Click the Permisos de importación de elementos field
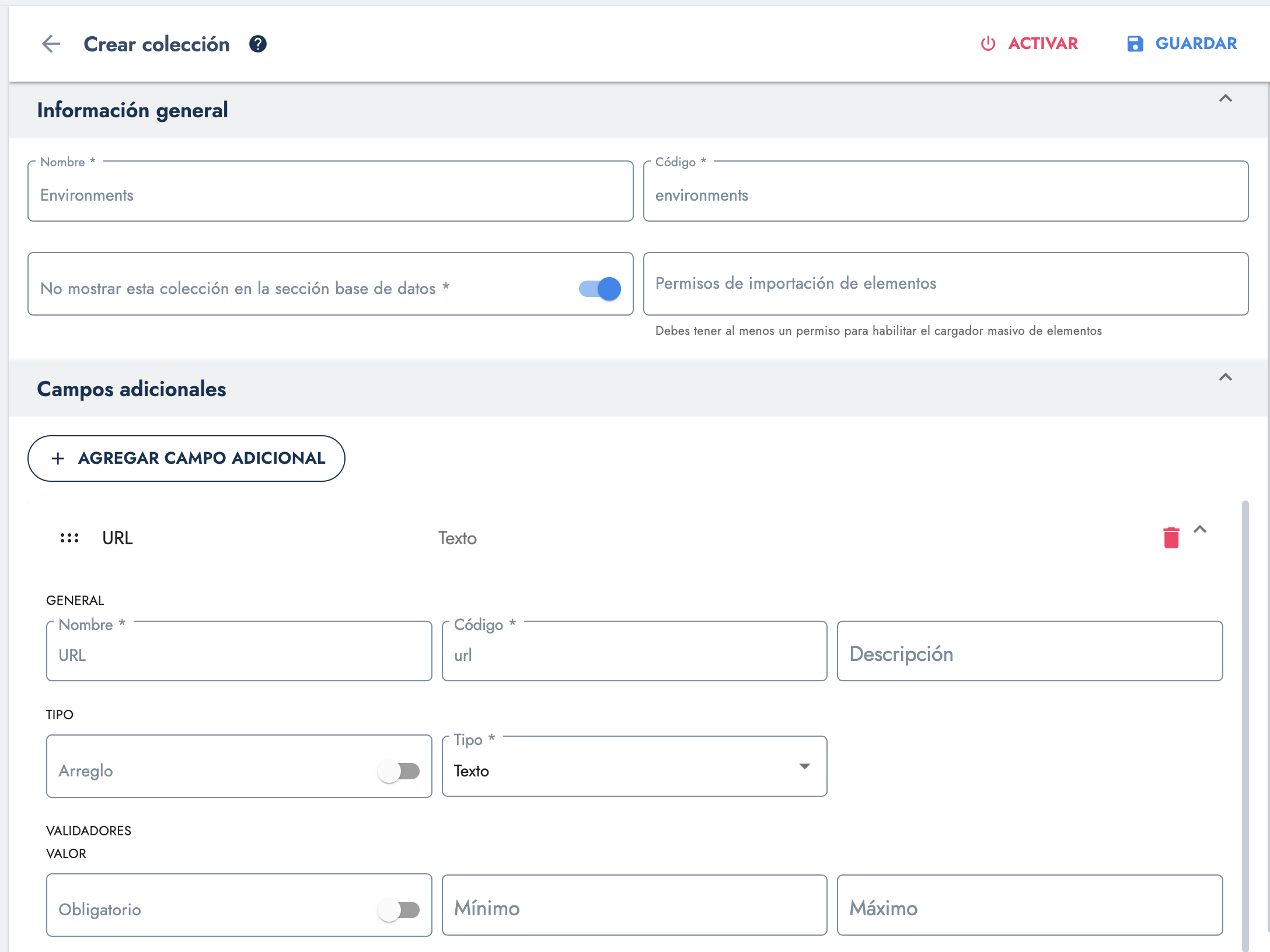This screenshot has height=952, width=1270. (945, 284)
